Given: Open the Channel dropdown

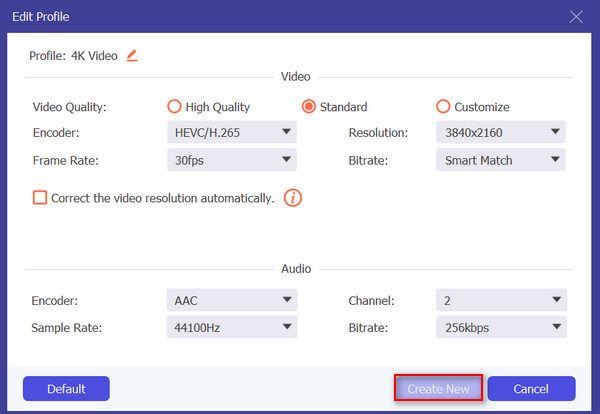Looking at the screenshot, I should tap(502, 300).
